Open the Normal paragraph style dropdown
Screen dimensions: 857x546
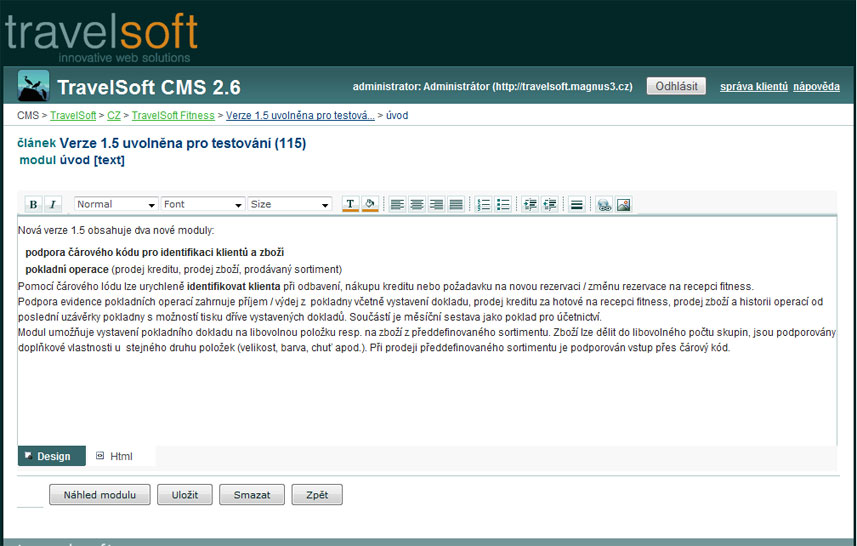click(x=116, y=204)
